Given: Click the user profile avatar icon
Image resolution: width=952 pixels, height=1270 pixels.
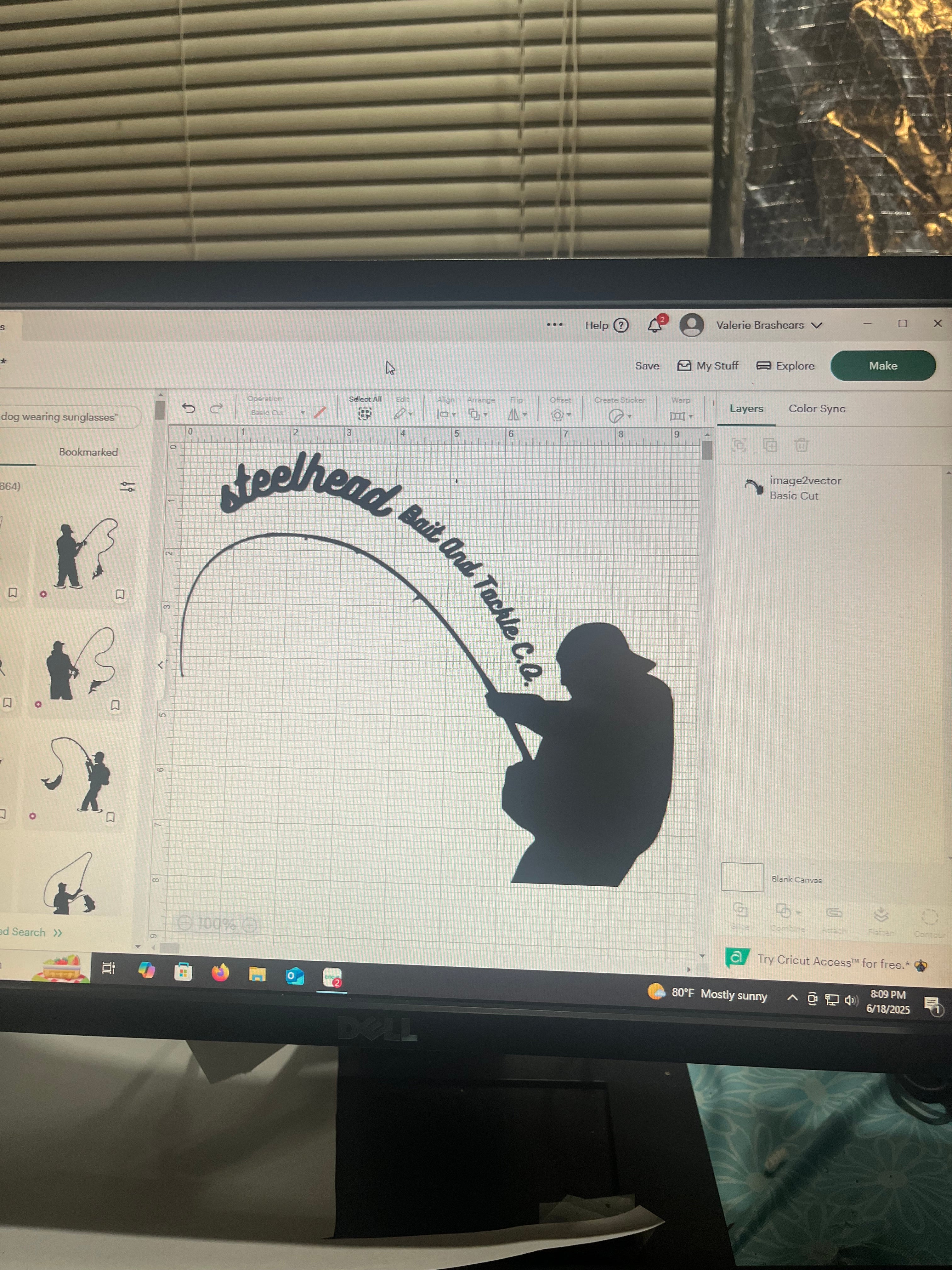Looking at the screenshot, I should 691,325.
